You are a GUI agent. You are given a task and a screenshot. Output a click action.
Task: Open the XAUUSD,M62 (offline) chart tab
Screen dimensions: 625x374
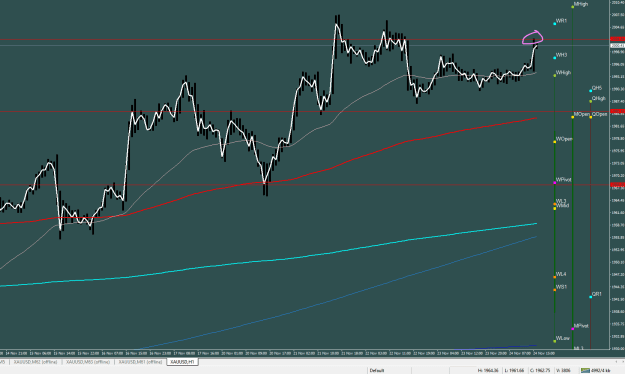coord(35,362)
